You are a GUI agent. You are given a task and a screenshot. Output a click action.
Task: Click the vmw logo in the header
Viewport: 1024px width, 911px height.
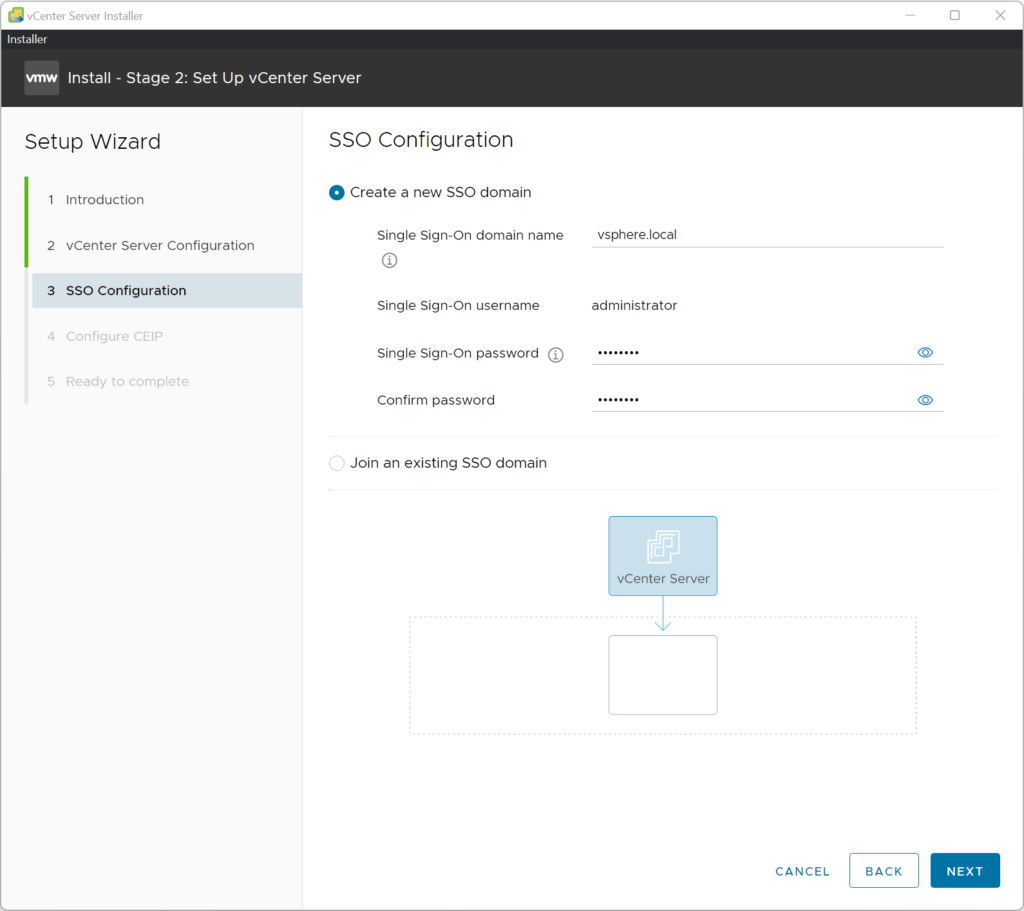click(x=42, y=78)
